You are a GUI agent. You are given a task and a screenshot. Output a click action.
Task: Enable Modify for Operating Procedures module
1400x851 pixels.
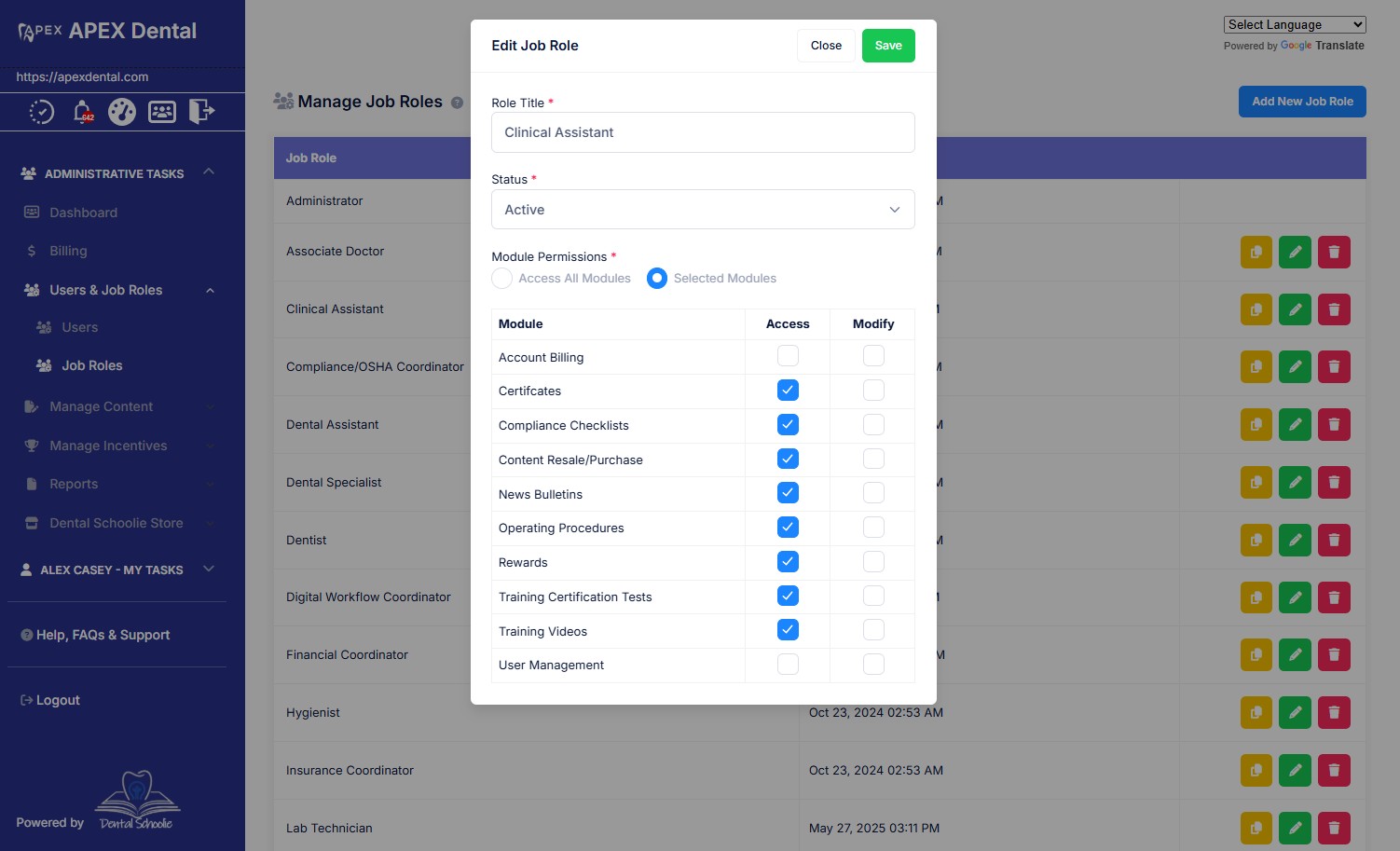point(873,528)
